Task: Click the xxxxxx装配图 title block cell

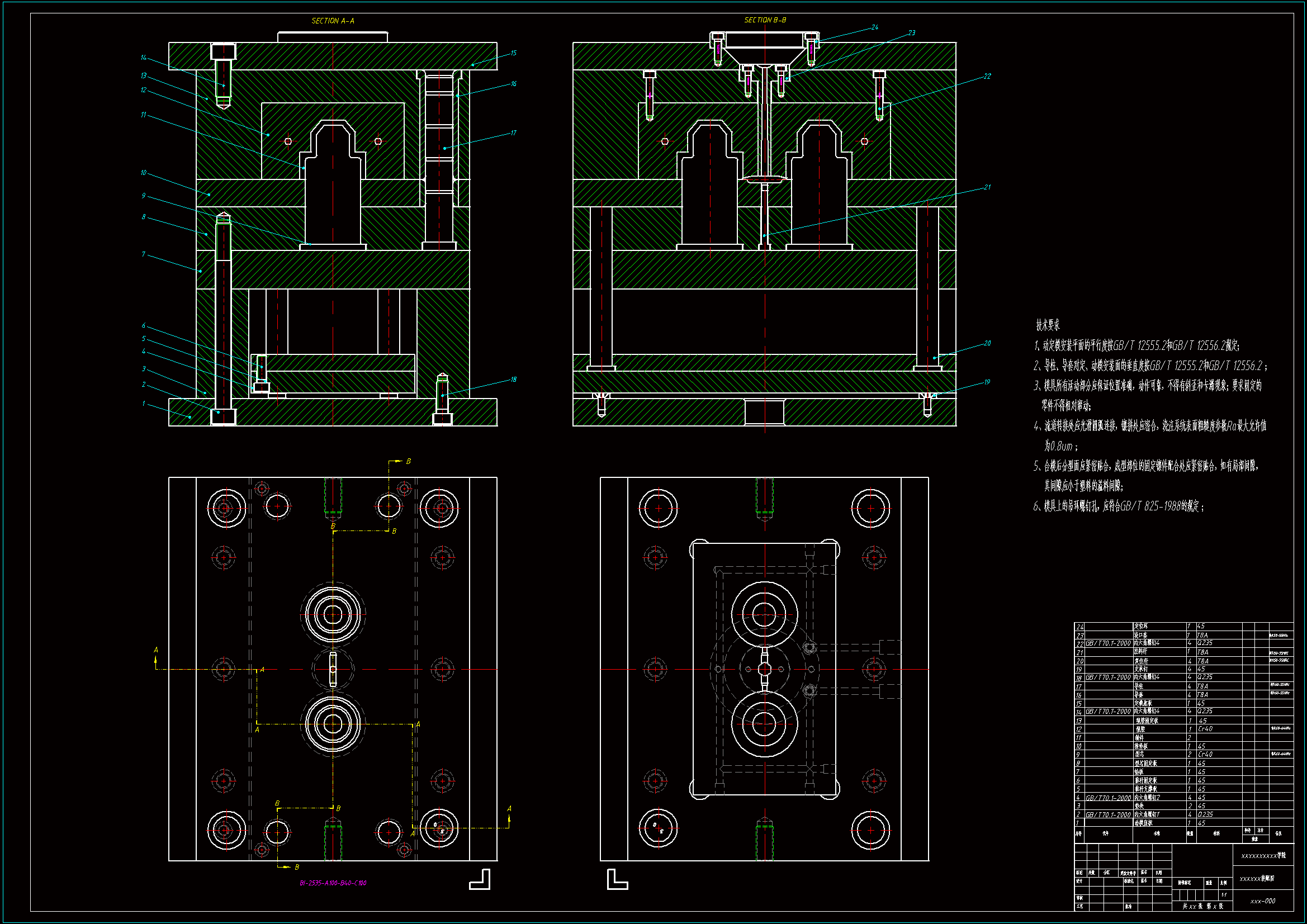Action: point(1257,879)
